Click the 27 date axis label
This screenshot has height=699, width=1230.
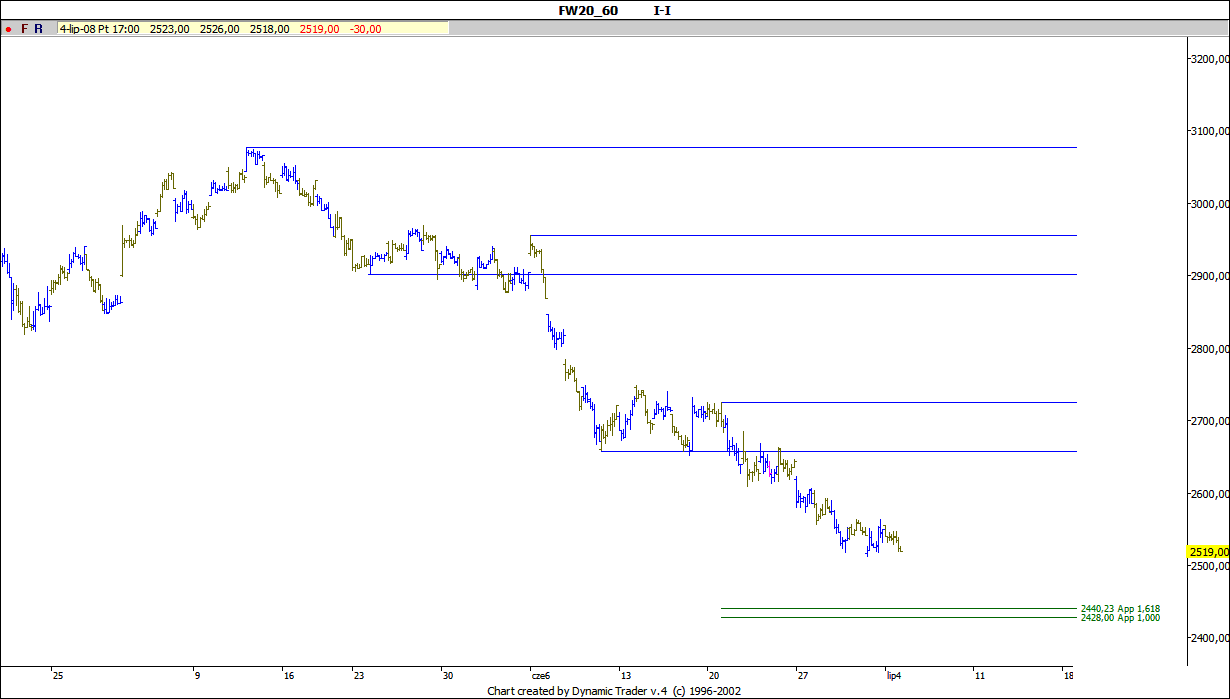801,675
